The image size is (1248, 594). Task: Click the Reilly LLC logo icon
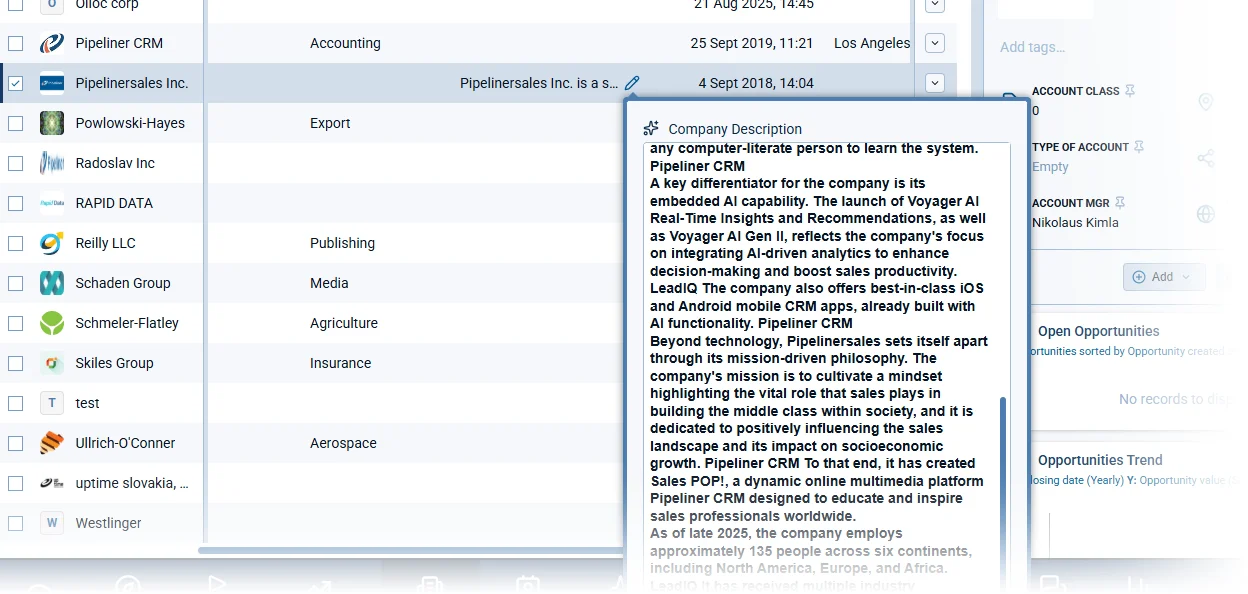pos(52,243)
